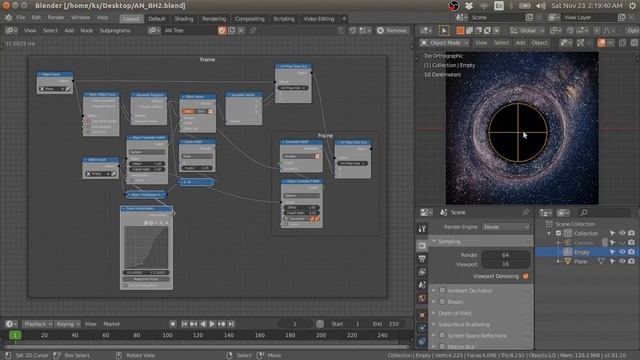Open the File menu
The width and height of the screenshot is (640, 360).
(x=21, y=18)
